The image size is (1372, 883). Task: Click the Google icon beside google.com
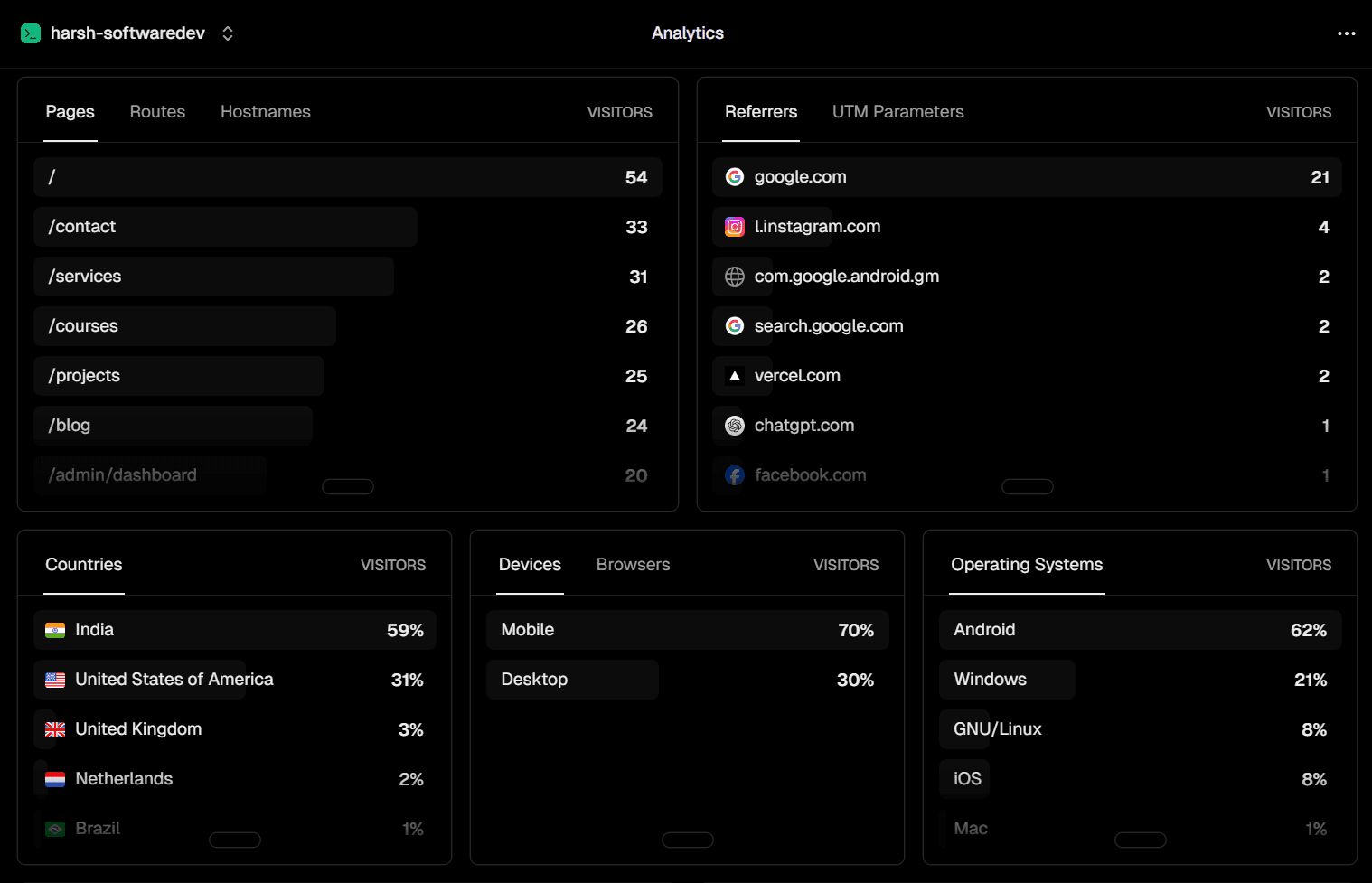[735, 177]
